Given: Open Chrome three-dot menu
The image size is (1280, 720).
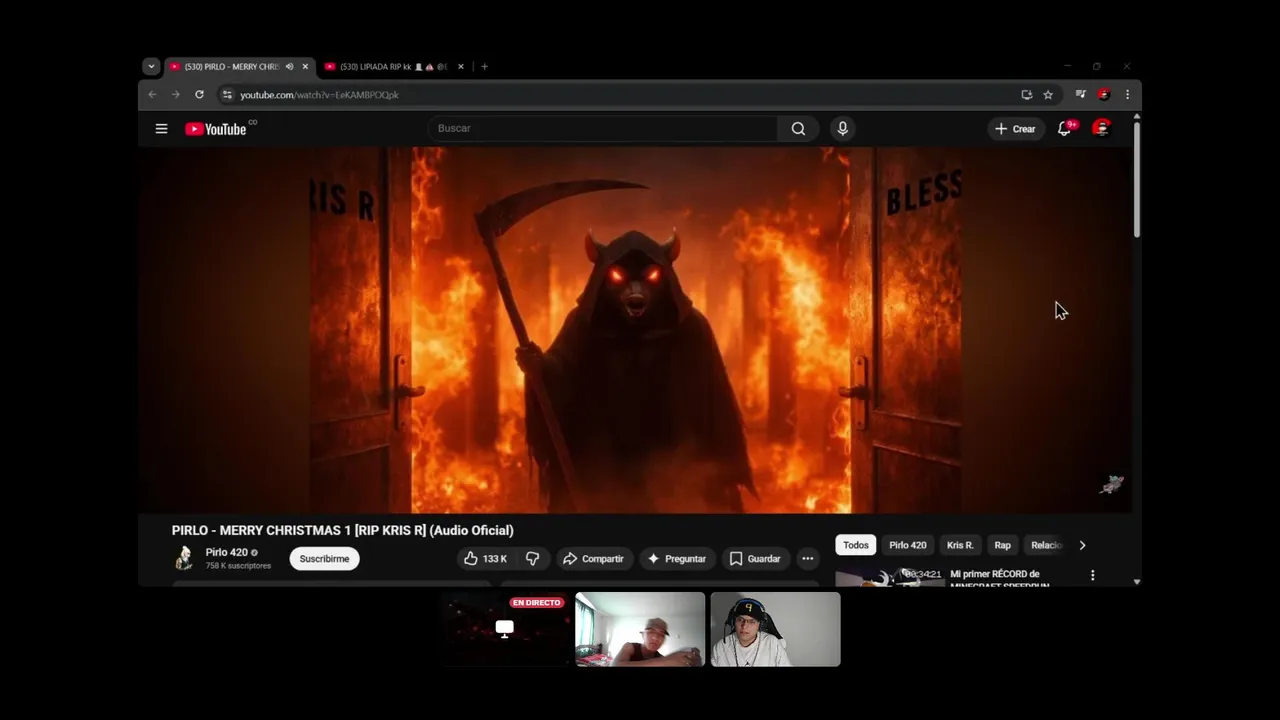Looking at the screenshot, I should [1127, 95].
